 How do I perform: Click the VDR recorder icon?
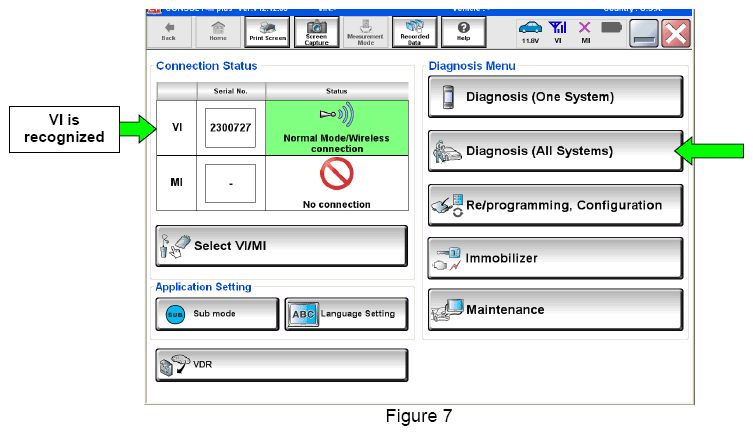pyautogui.click(x=175, y=365)
